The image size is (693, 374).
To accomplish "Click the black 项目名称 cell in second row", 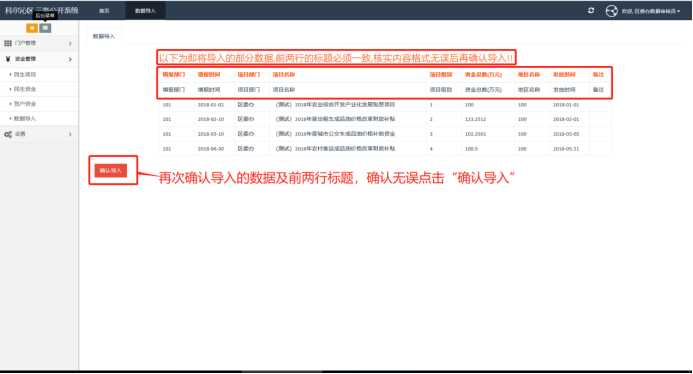I will (x=284, y=90).
